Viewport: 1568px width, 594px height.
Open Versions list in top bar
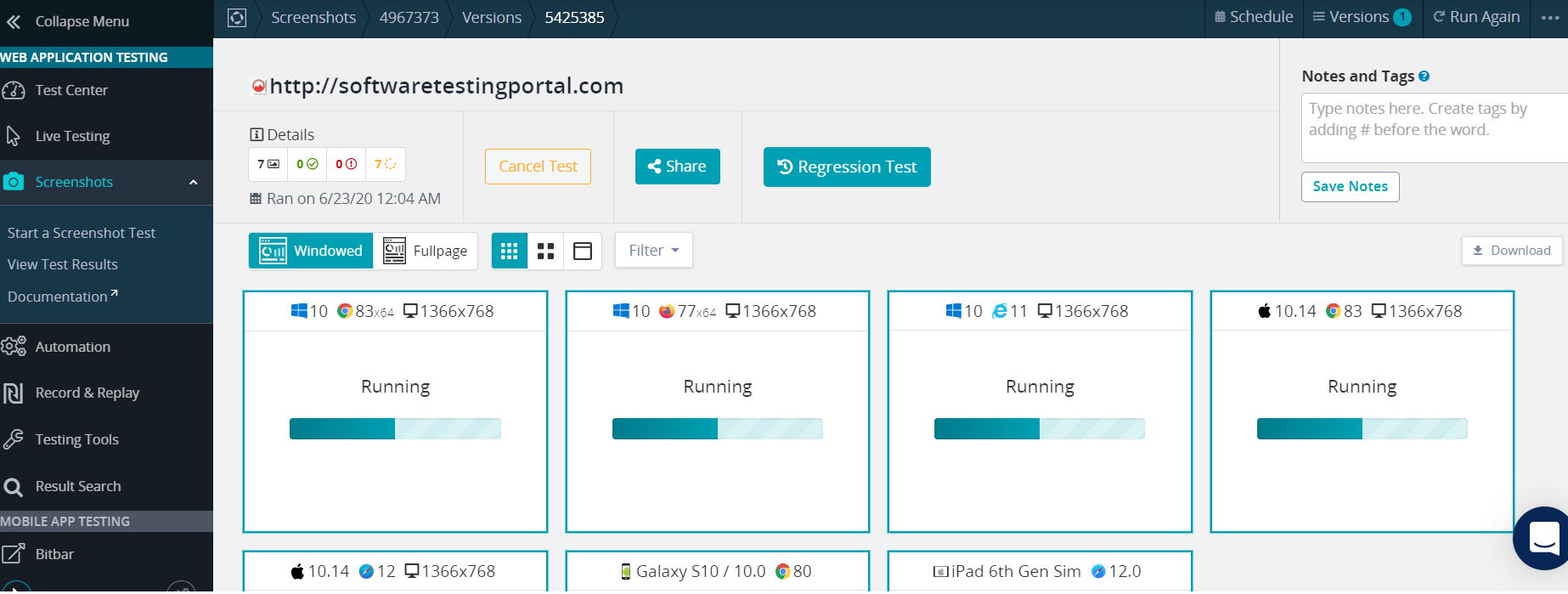[1362, 17]
